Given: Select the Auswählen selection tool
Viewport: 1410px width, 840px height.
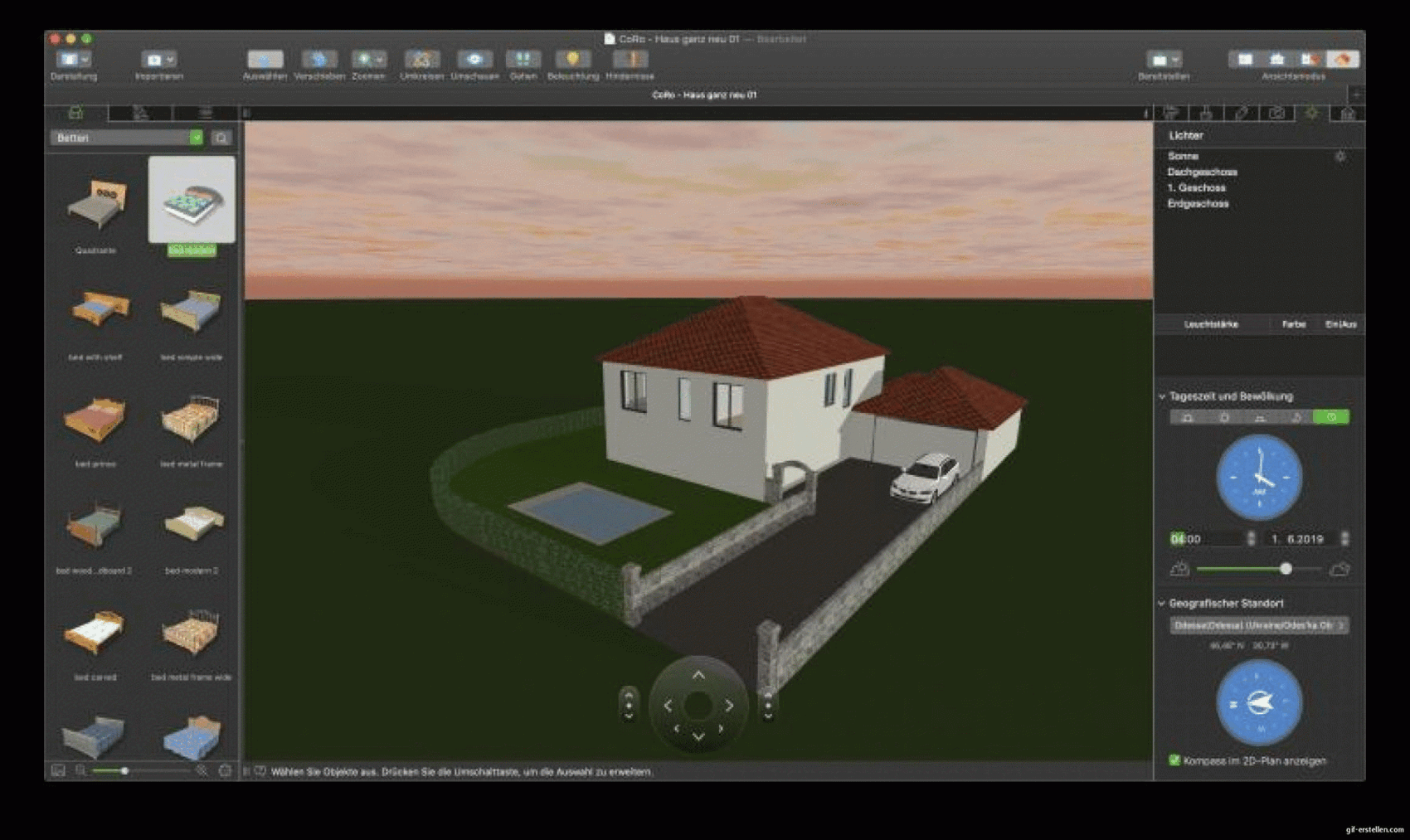Looking at the screenshot, I should point(265,60).
